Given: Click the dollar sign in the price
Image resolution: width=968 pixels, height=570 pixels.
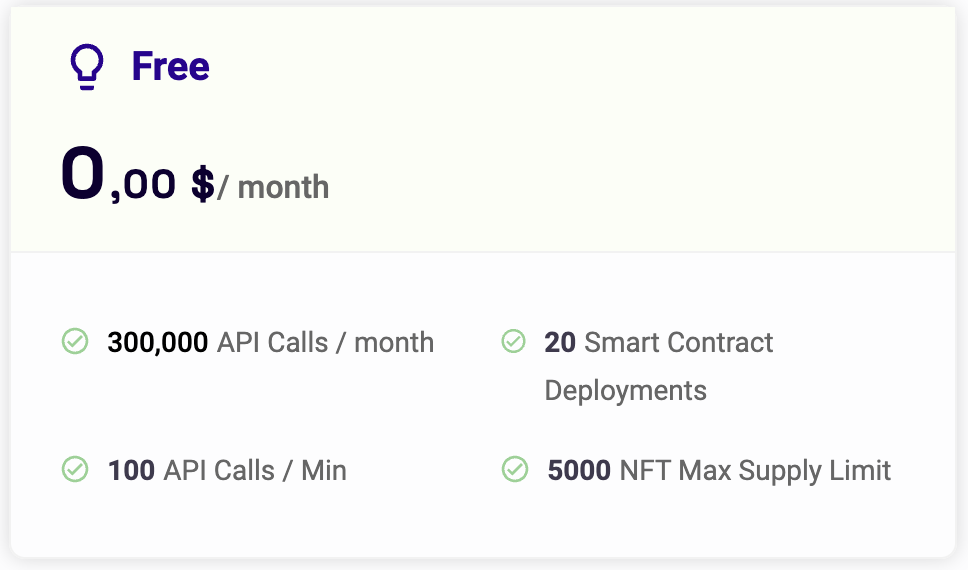Looking at the screenshot, I should [x=202, y=184].
